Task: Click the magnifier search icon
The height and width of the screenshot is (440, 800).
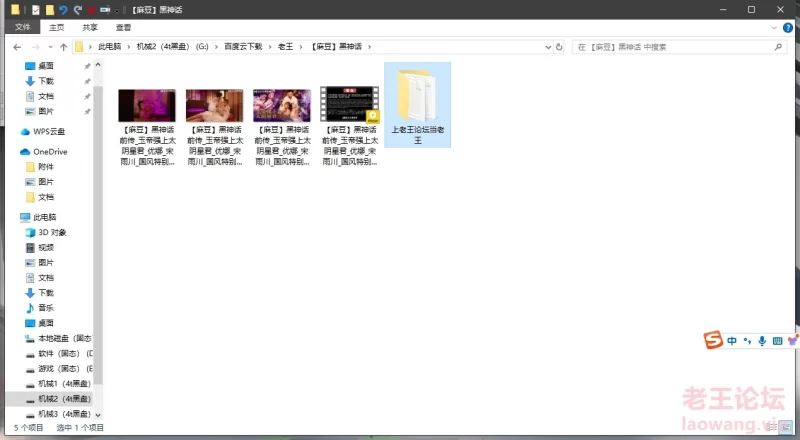Action: click(x=778, y=47)
